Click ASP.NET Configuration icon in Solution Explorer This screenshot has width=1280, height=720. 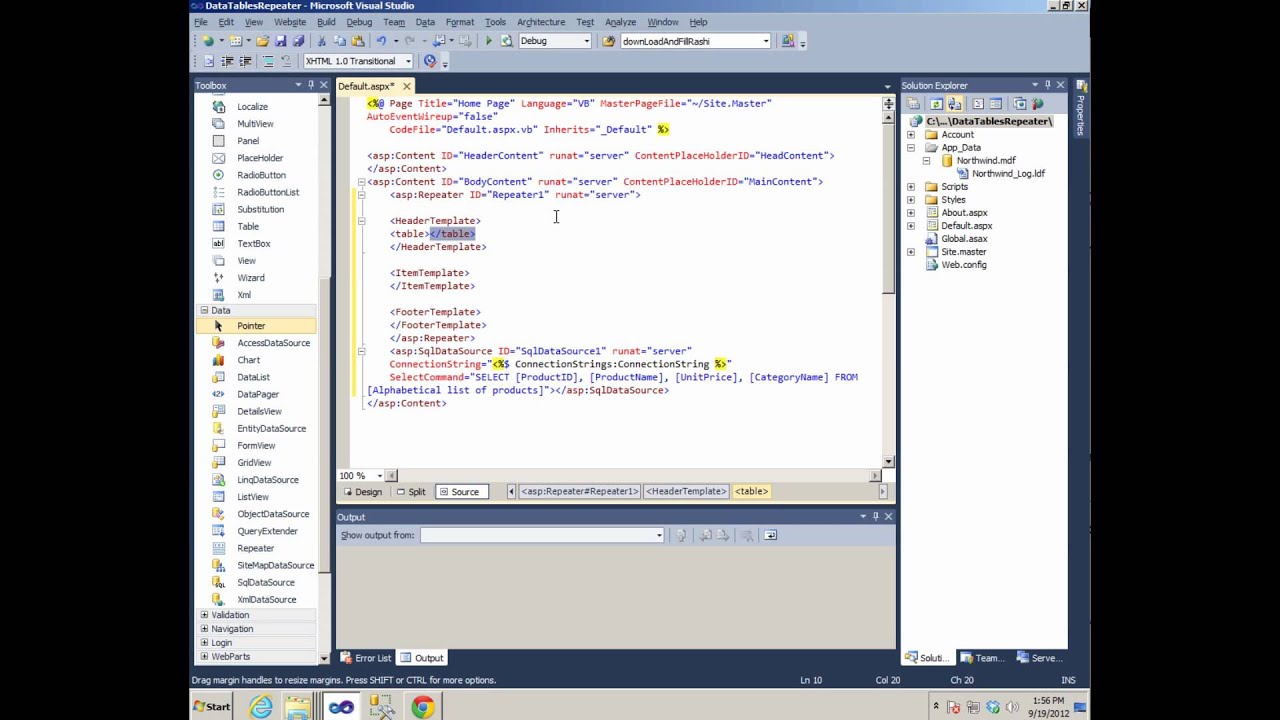[1038, 103]
